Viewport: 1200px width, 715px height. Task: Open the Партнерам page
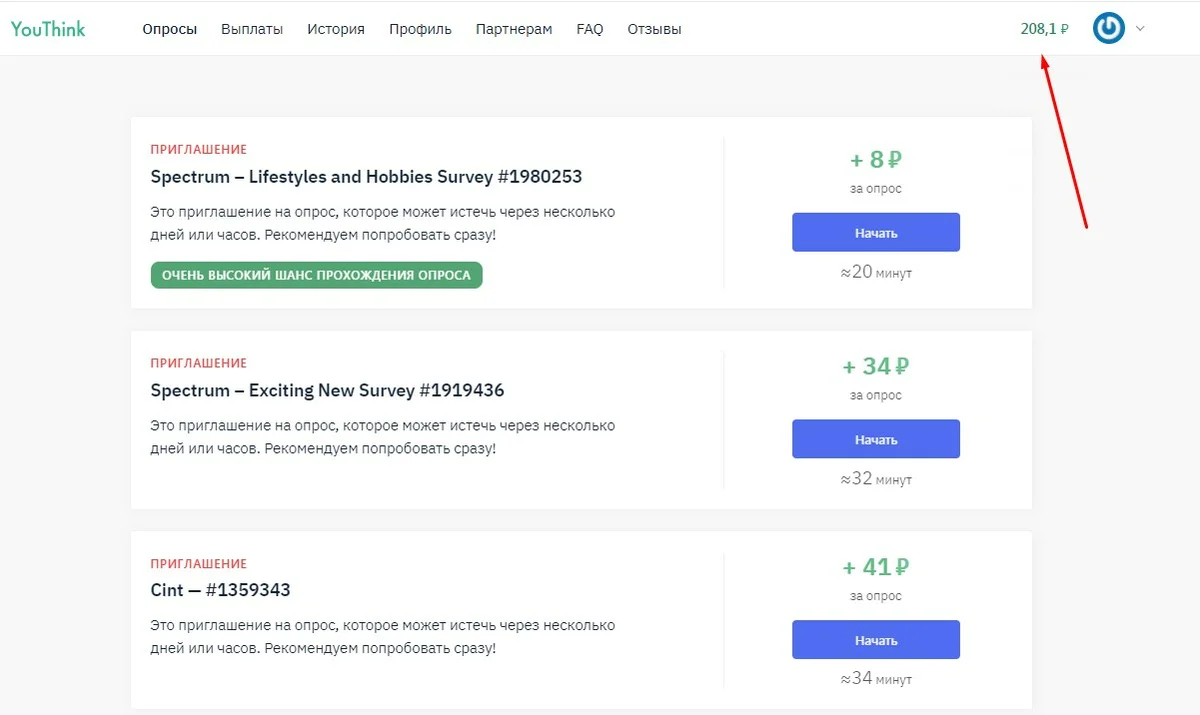514,30
